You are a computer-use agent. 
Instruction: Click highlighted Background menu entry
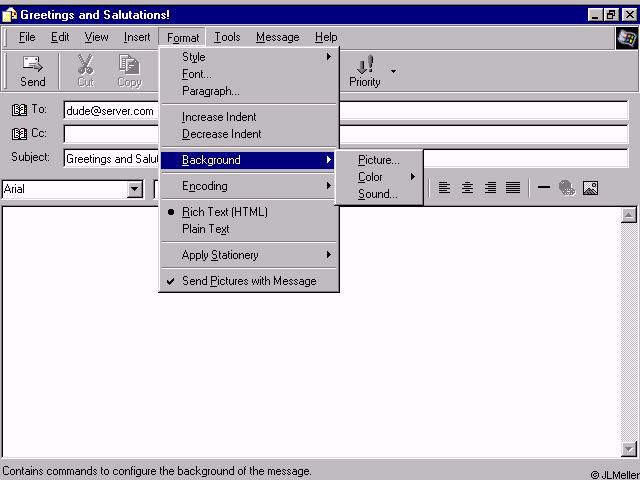247,160
